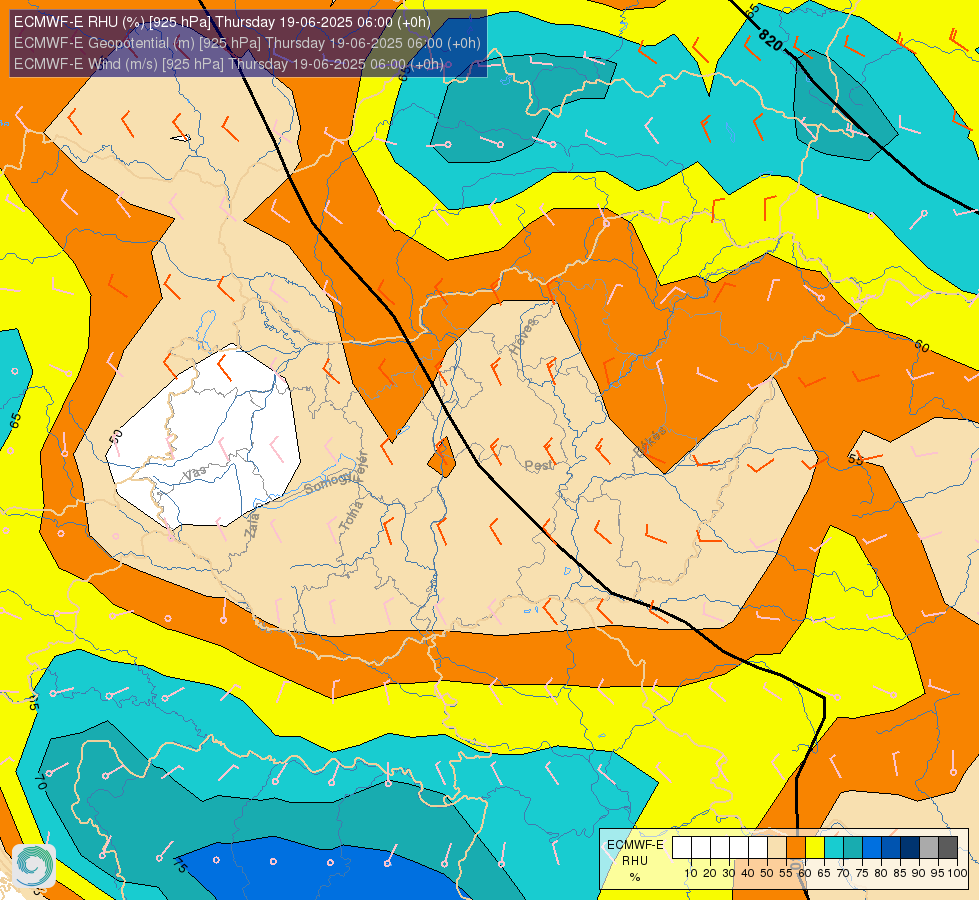Click the 'Tolna' county label on map

tap(351, 516)
